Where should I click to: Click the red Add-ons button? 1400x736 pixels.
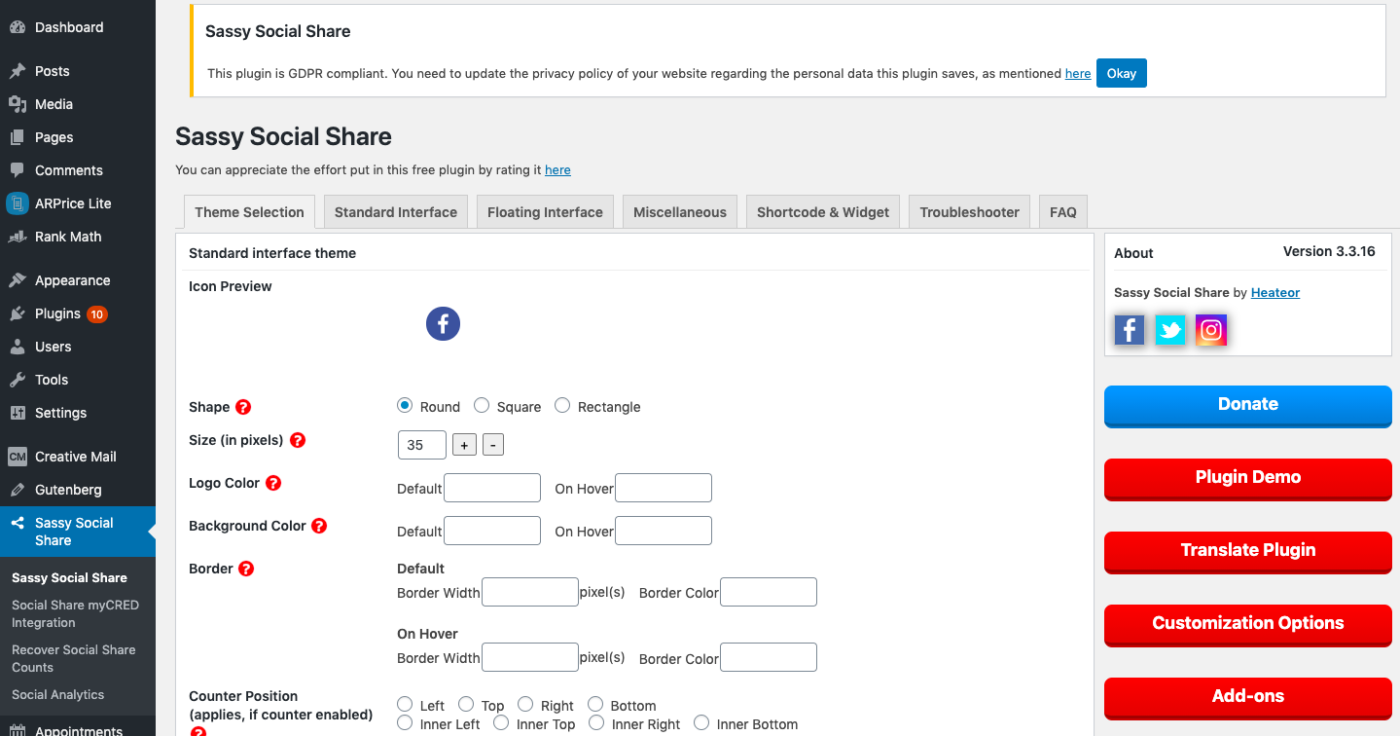tap(1248, 697)
